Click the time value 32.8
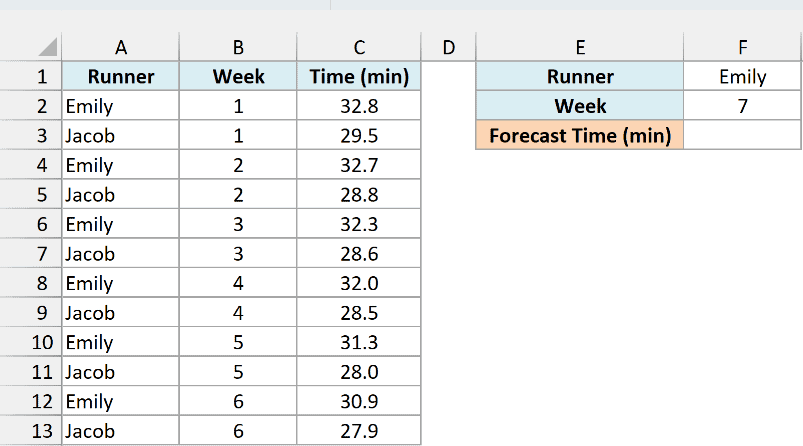The image size is (803, 446). point(359,106)
